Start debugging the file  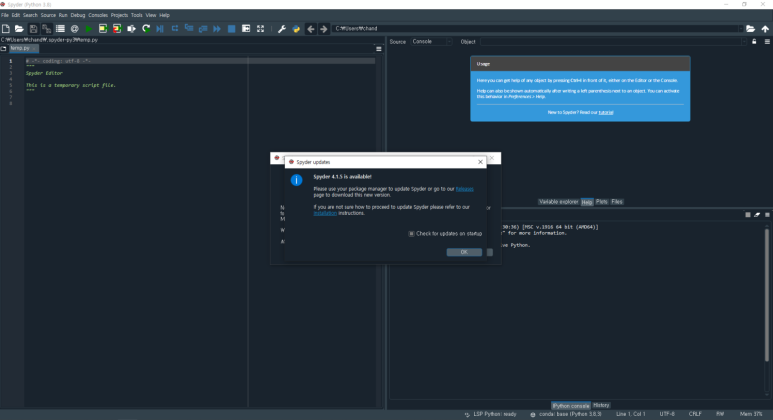pos(160,29)
